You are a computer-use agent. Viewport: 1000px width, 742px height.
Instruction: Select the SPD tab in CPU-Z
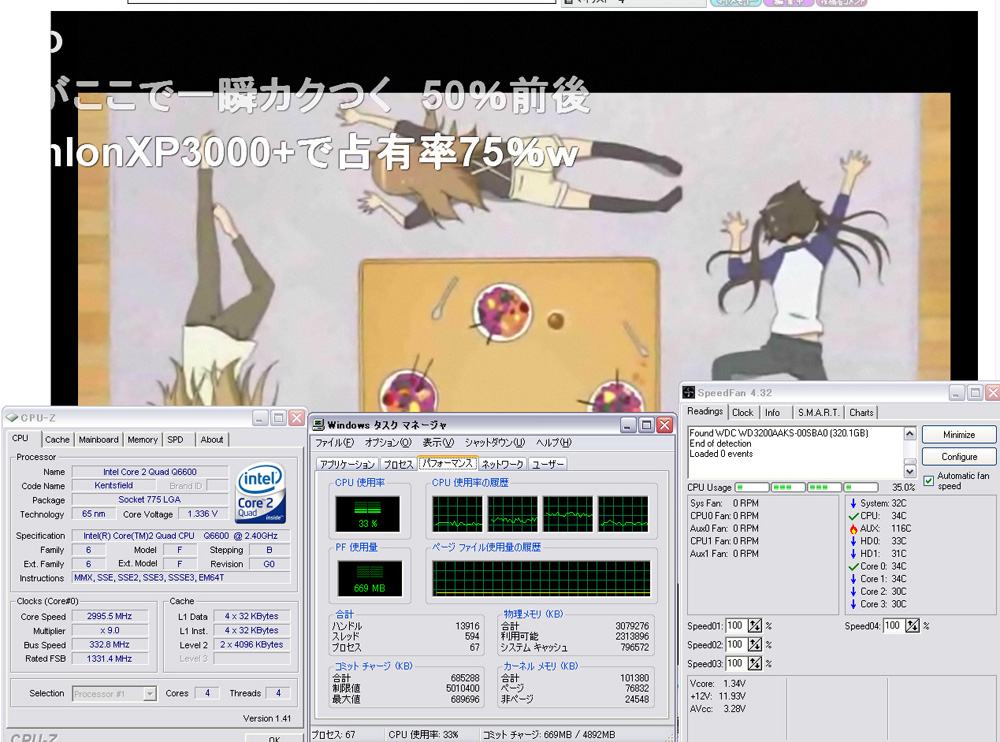(175, 440)
